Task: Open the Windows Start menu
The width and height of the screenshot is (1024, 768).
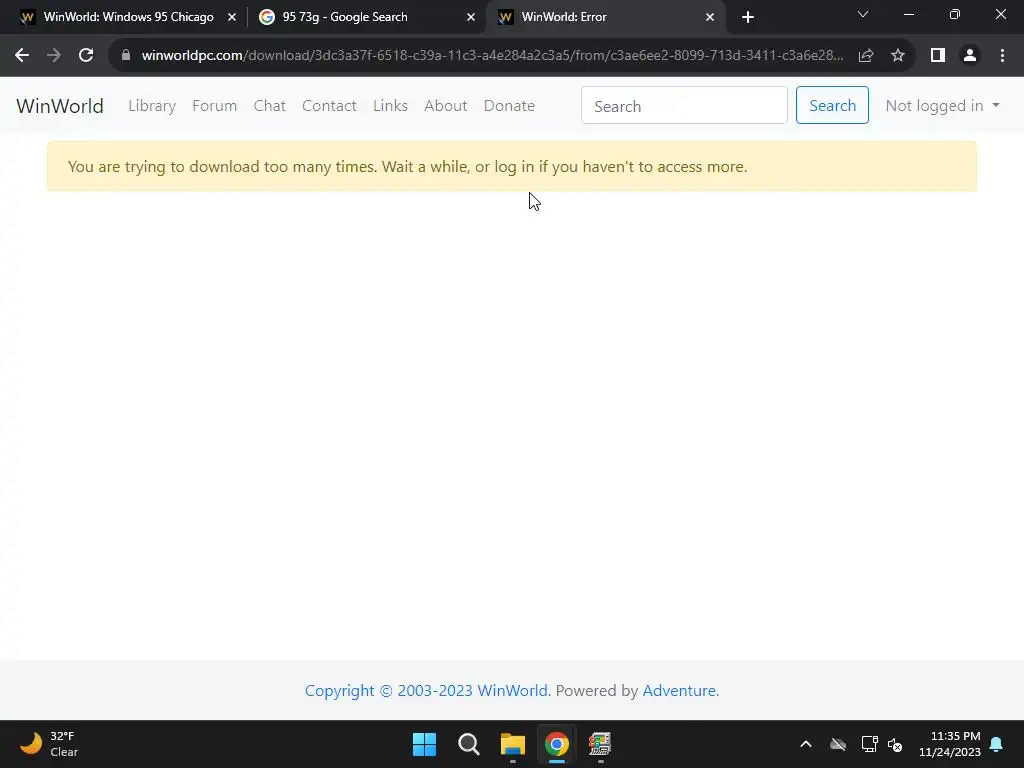Action: (x=424, y=744)
